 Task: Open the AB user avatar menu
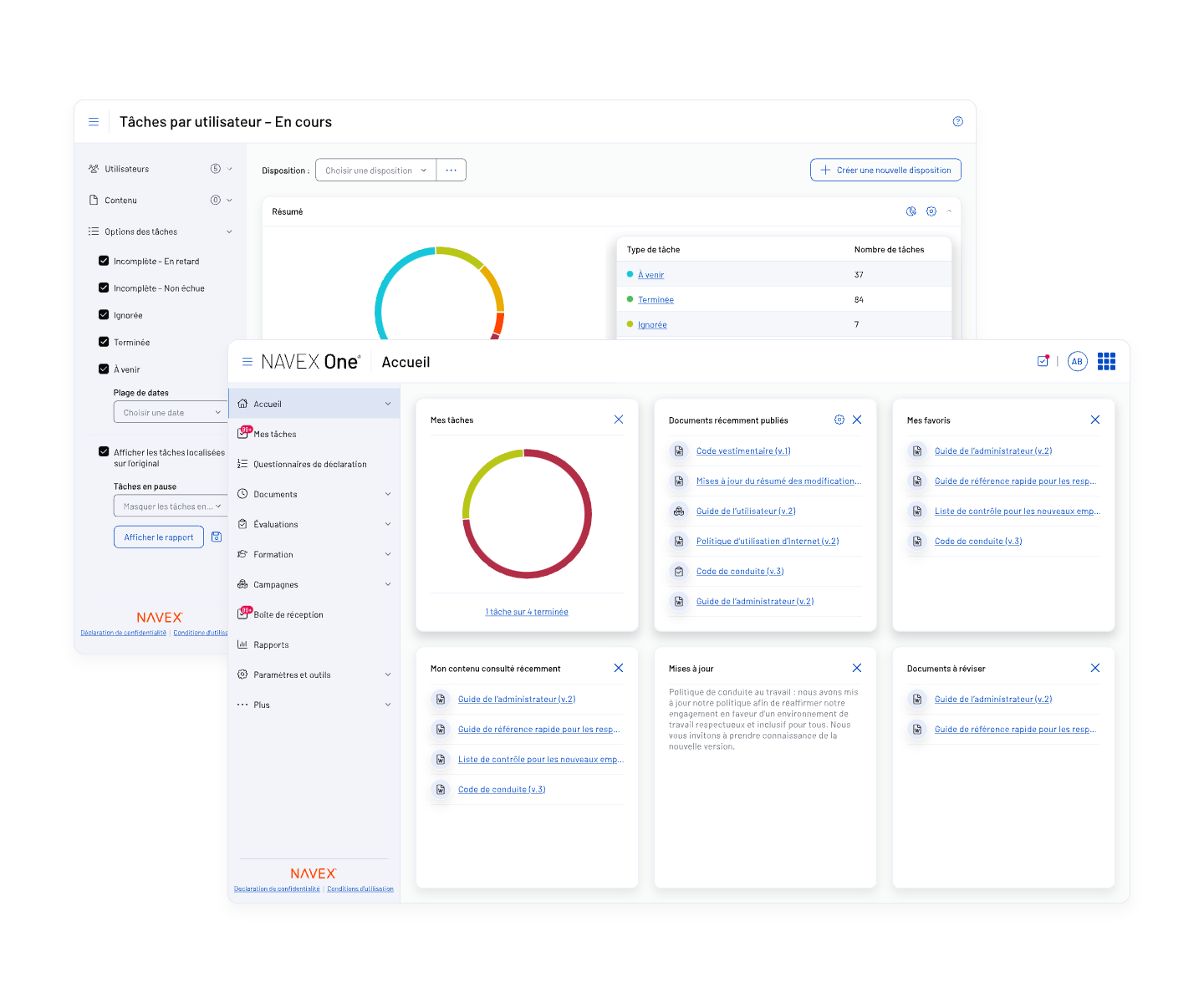1077,361
